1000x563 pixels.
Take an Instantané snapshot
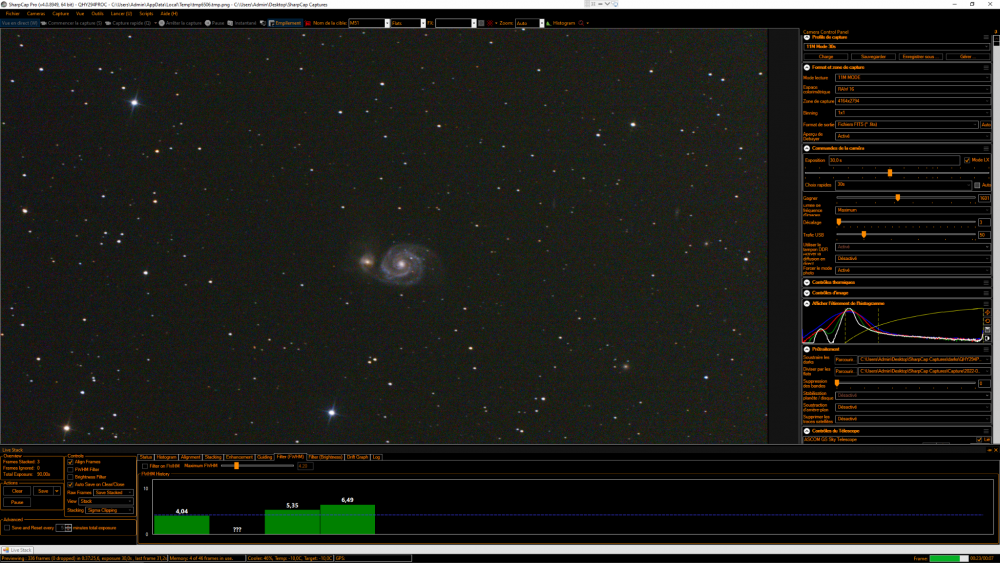tap(242, 23)
